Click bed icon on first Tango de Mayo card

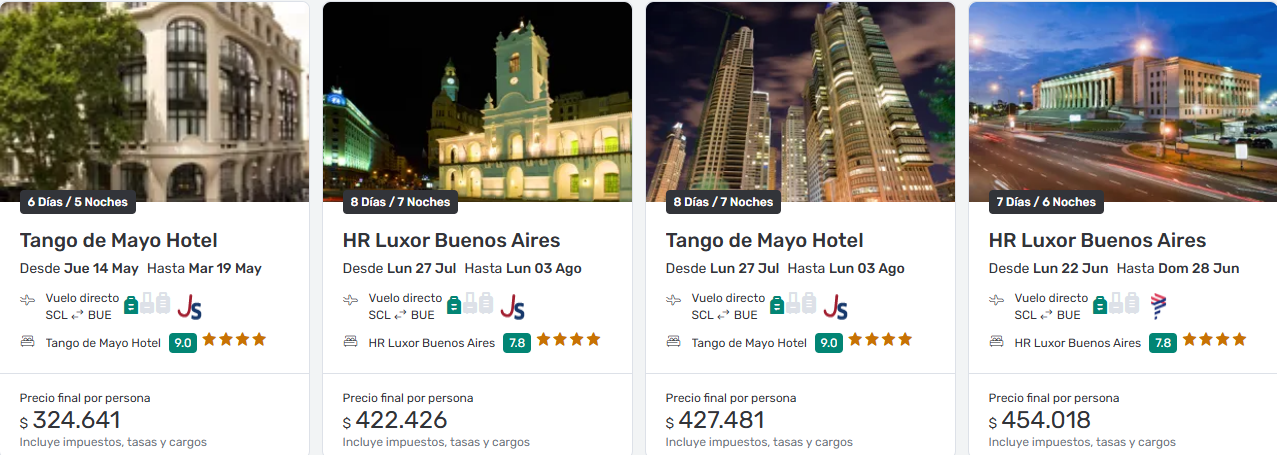(28, 342)
